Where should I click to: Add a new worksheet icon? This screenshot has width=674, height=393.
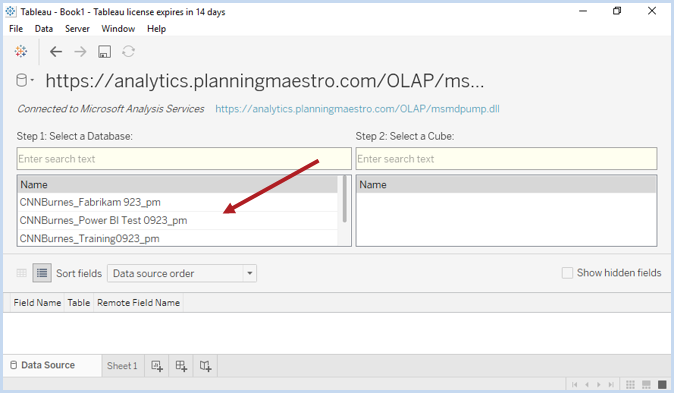(x=157, y=366)
